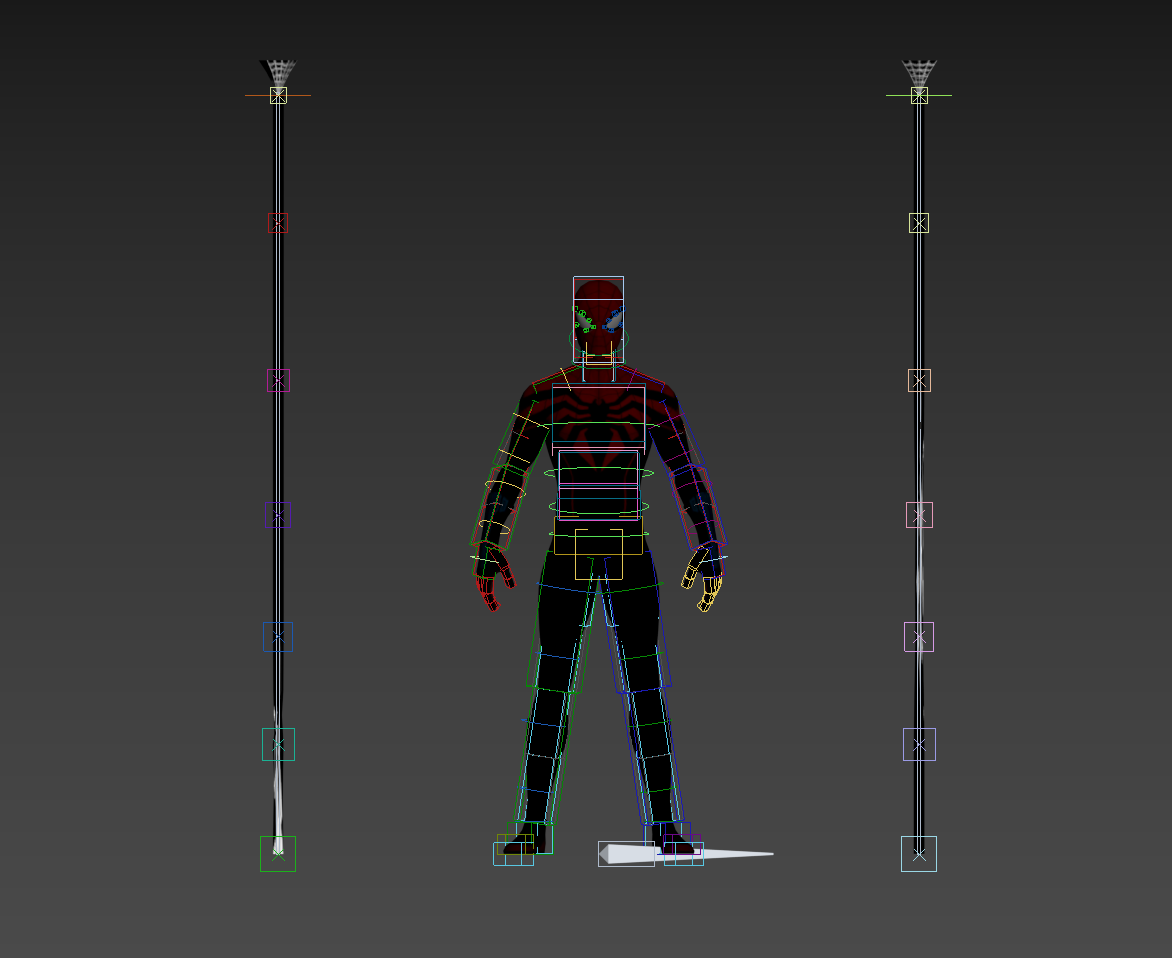This screenshot has width=1172, height=958.
Task: Select teal control box on left web rope
Action: tap(278, 744)
